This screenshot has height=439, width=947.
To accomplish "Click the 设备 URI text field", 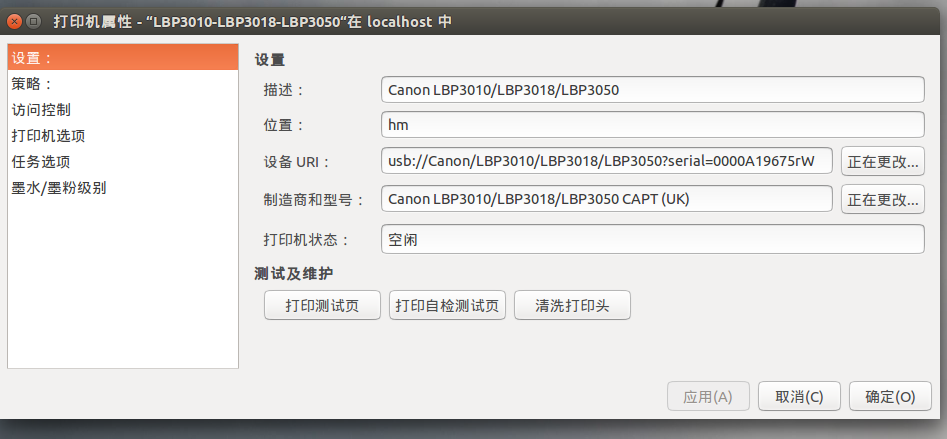I will (607, 161).
